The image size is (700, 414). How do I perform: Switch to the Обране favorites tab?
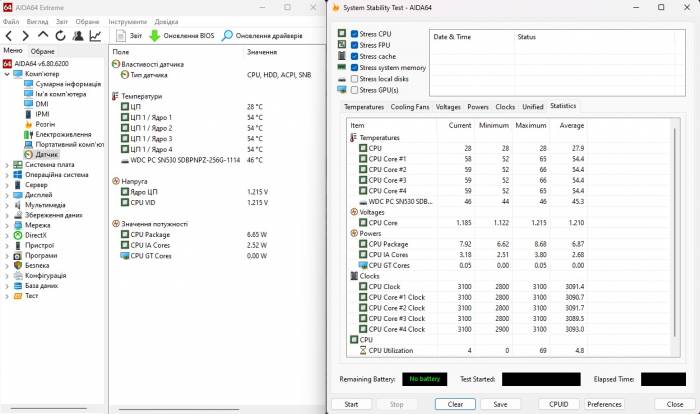42,51
